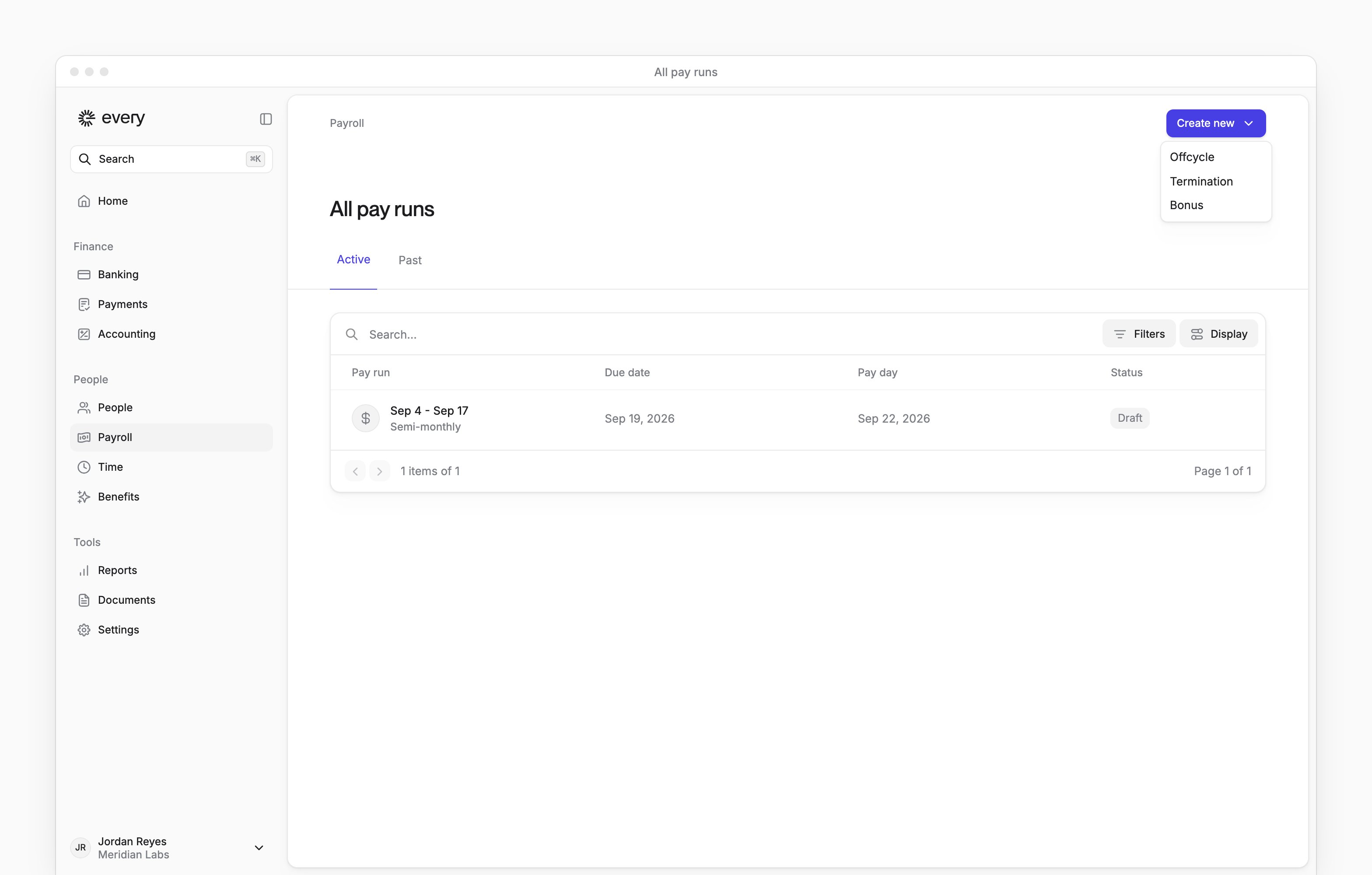Click the Pay run column header
The image size is (1372, 875).
[371, 373]
